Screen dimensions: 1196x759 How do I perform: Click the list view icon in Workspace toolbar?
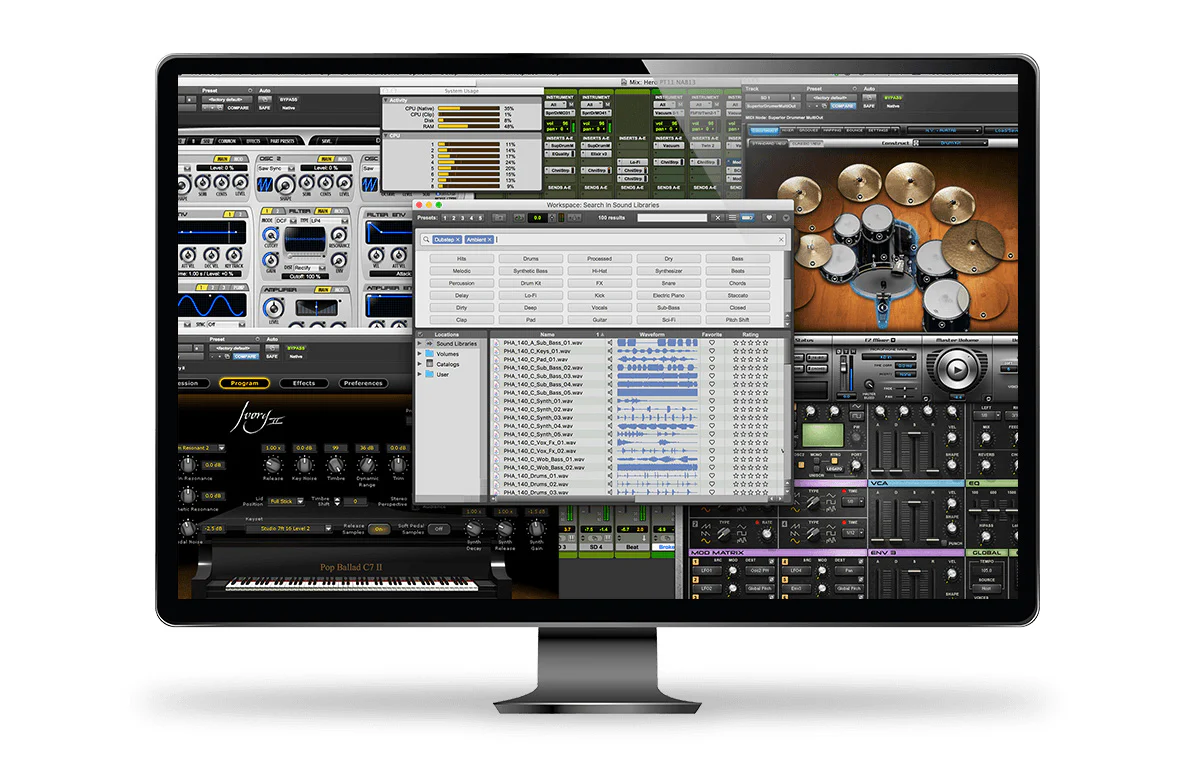(732, 217)
